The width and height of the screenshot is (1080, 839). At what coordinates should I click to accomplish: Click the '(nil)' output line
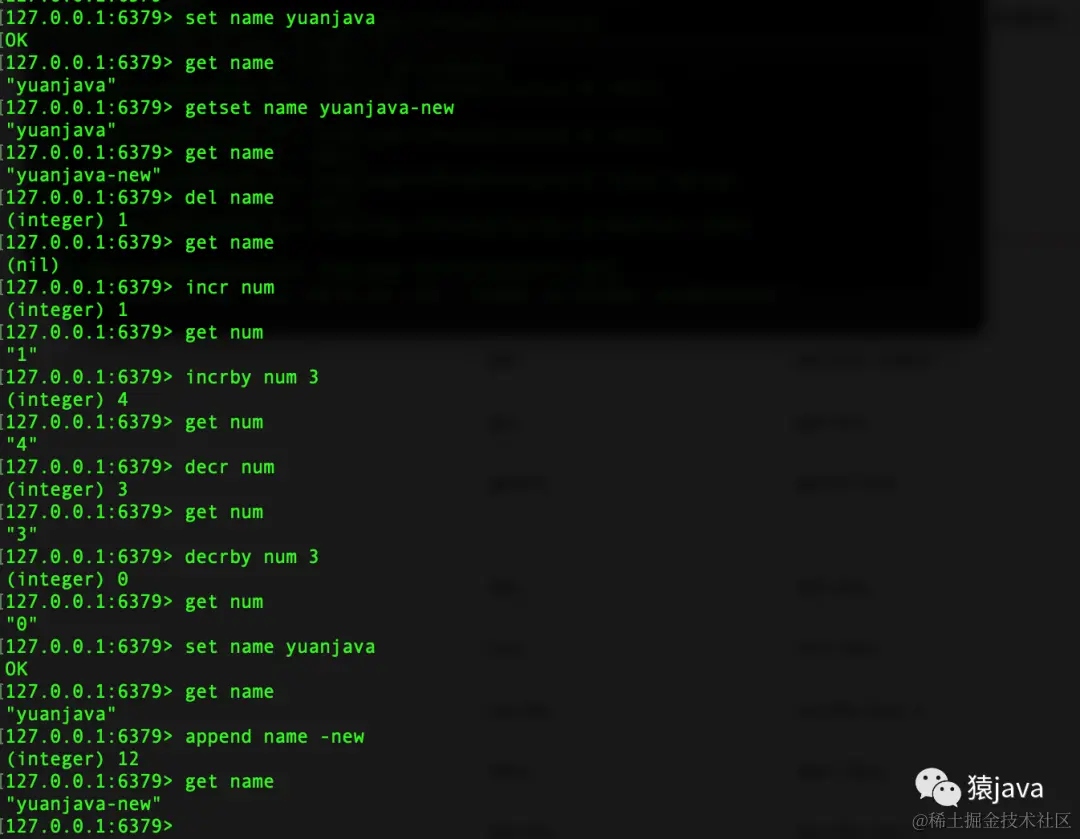[x=32, y=265]
